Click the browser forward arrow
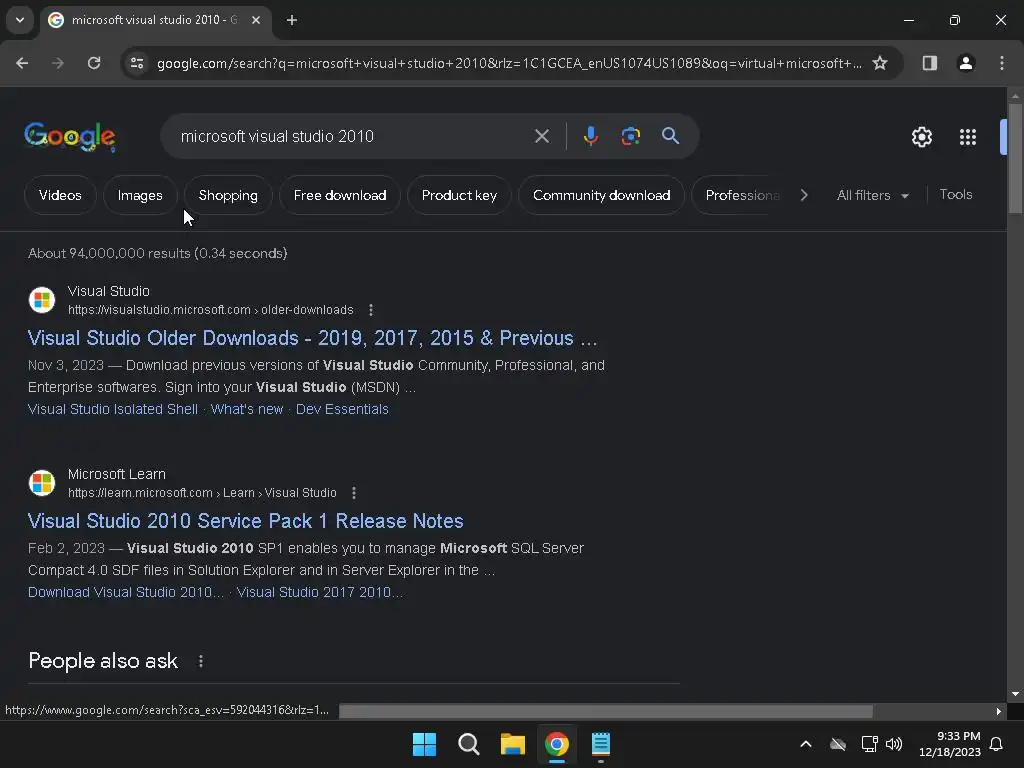 [x=58, y=63]
